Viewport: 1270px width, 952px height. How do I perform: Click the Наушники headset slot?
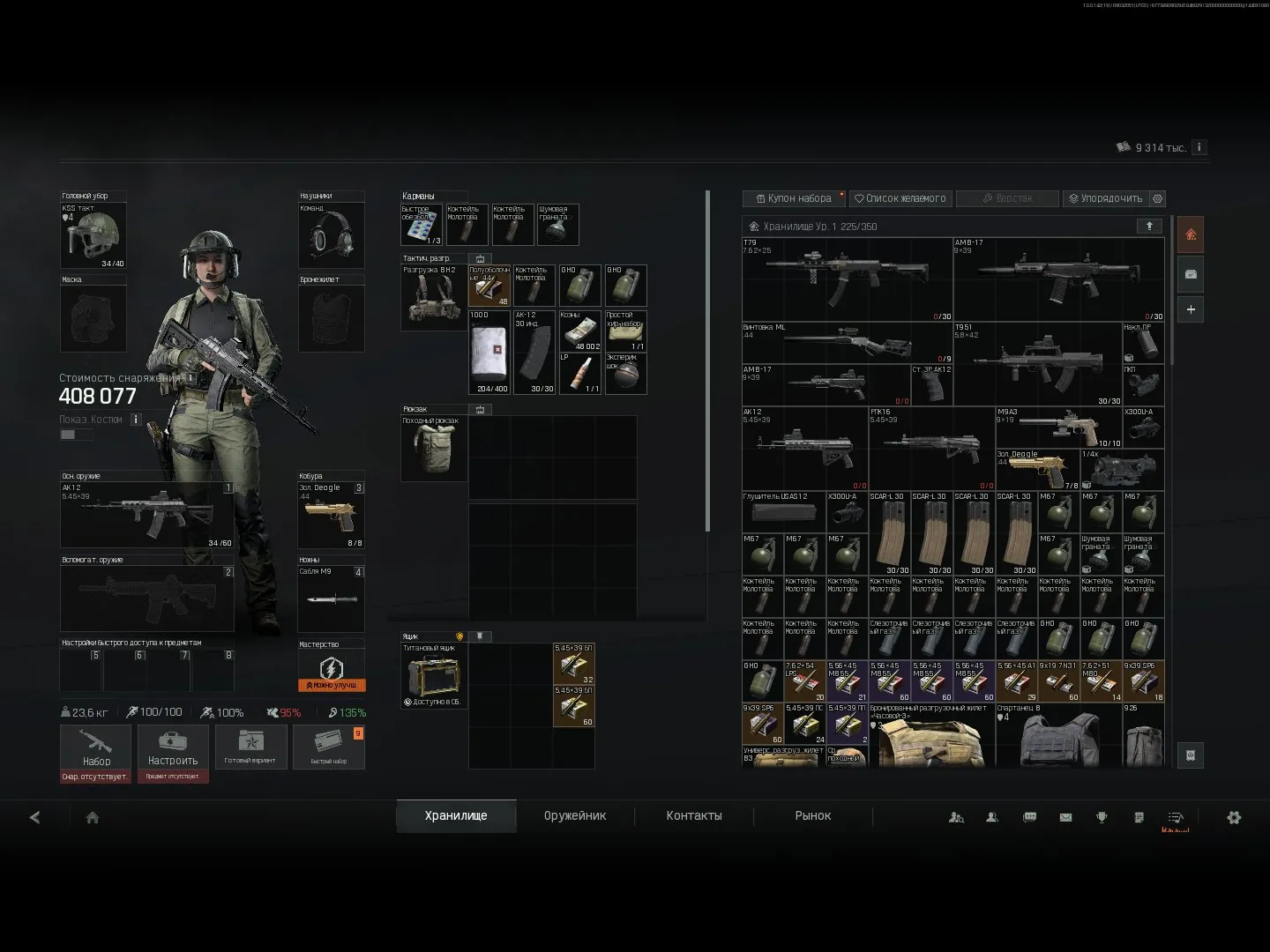pos(332,235)
